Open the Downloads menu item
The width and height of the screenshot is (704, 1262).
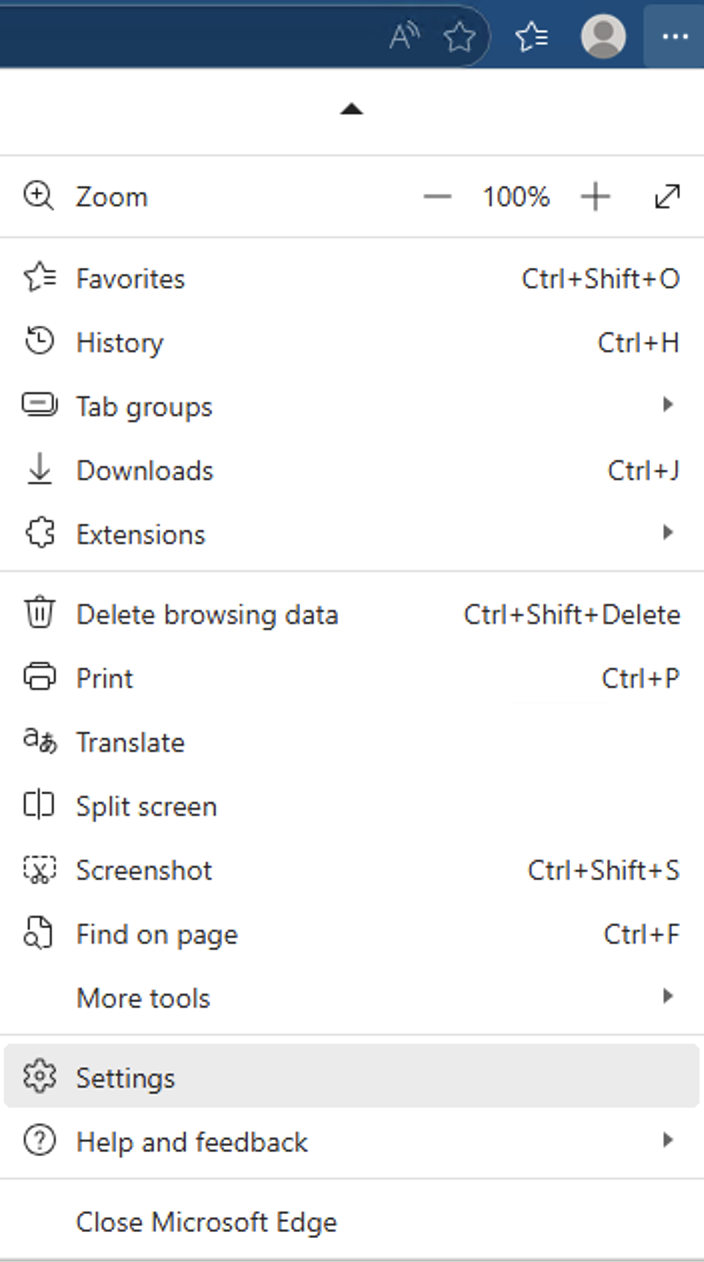tap(145, 470)
